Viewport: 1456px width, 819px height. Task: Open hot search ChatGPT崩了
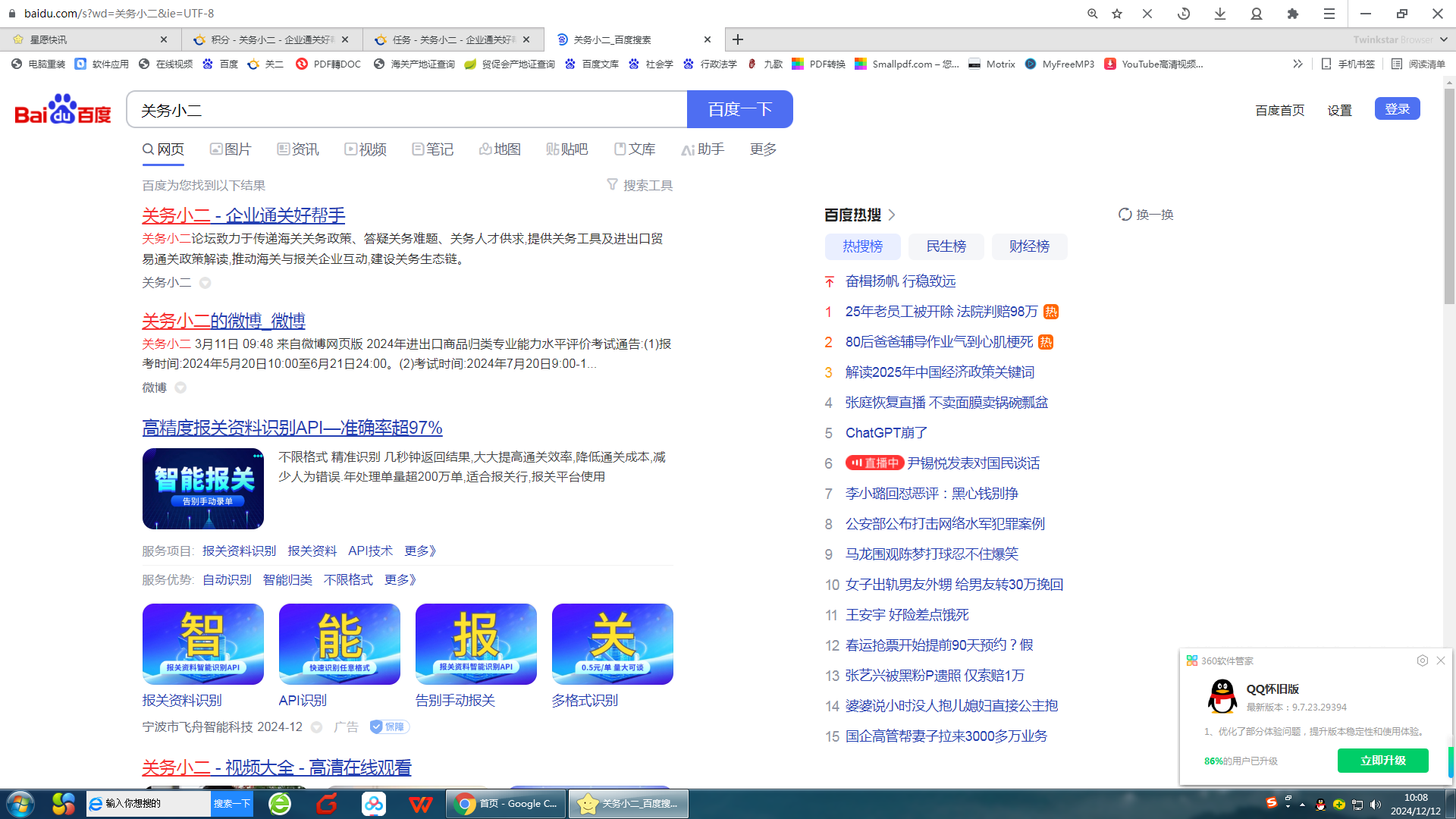(886, 433)
